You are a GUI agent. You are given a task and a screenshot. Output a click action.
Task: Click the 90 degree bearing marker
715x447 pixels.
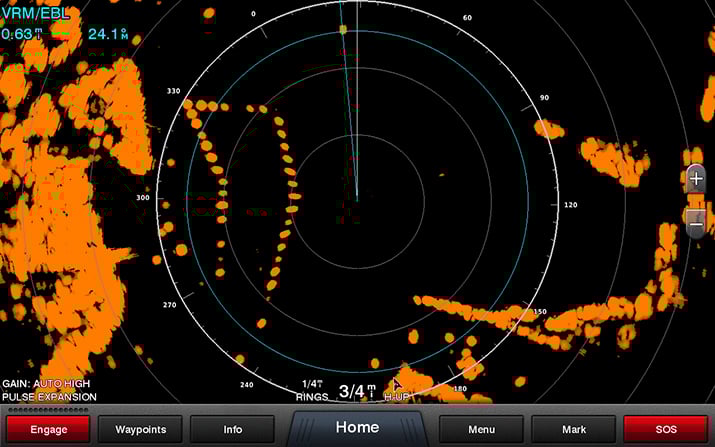(x=545, y=98)
